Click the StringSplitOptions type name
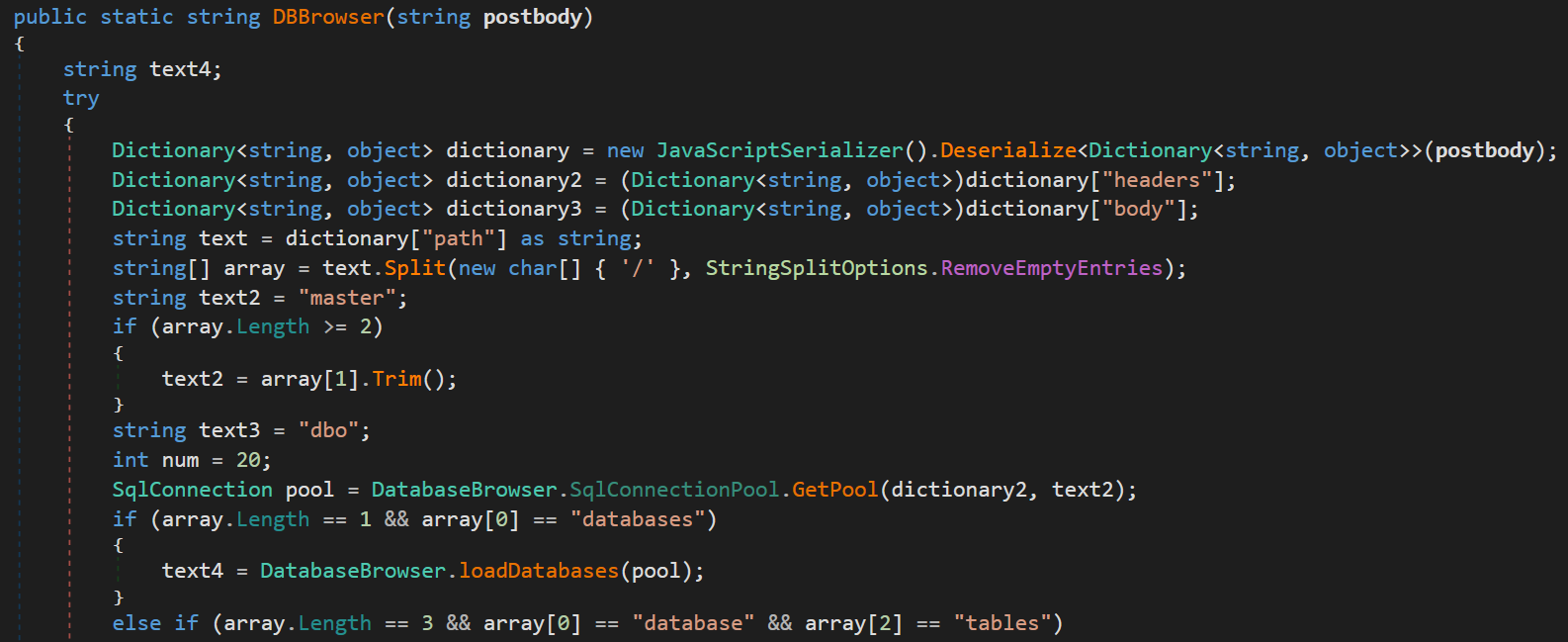1568x642 pixels. pos(817,268)
